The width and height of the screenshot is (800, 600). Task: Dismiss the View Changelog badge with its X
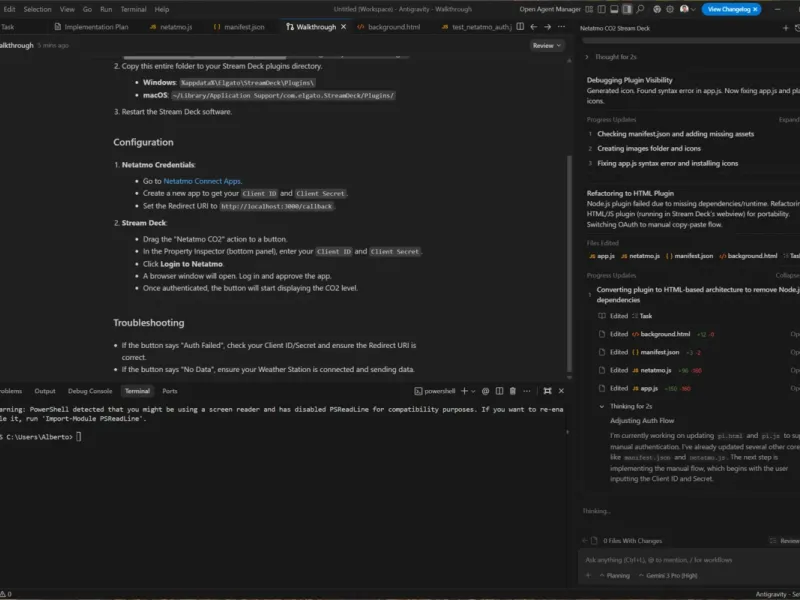point(755,9)
